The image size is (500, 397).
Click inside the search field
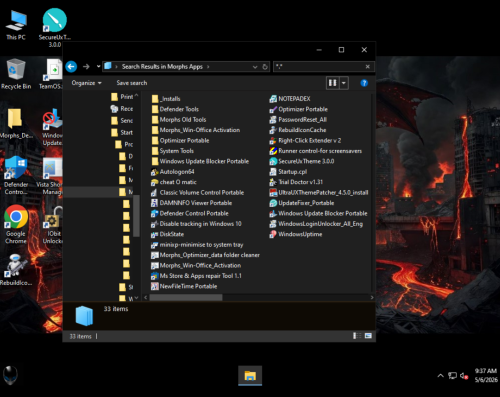318,67
